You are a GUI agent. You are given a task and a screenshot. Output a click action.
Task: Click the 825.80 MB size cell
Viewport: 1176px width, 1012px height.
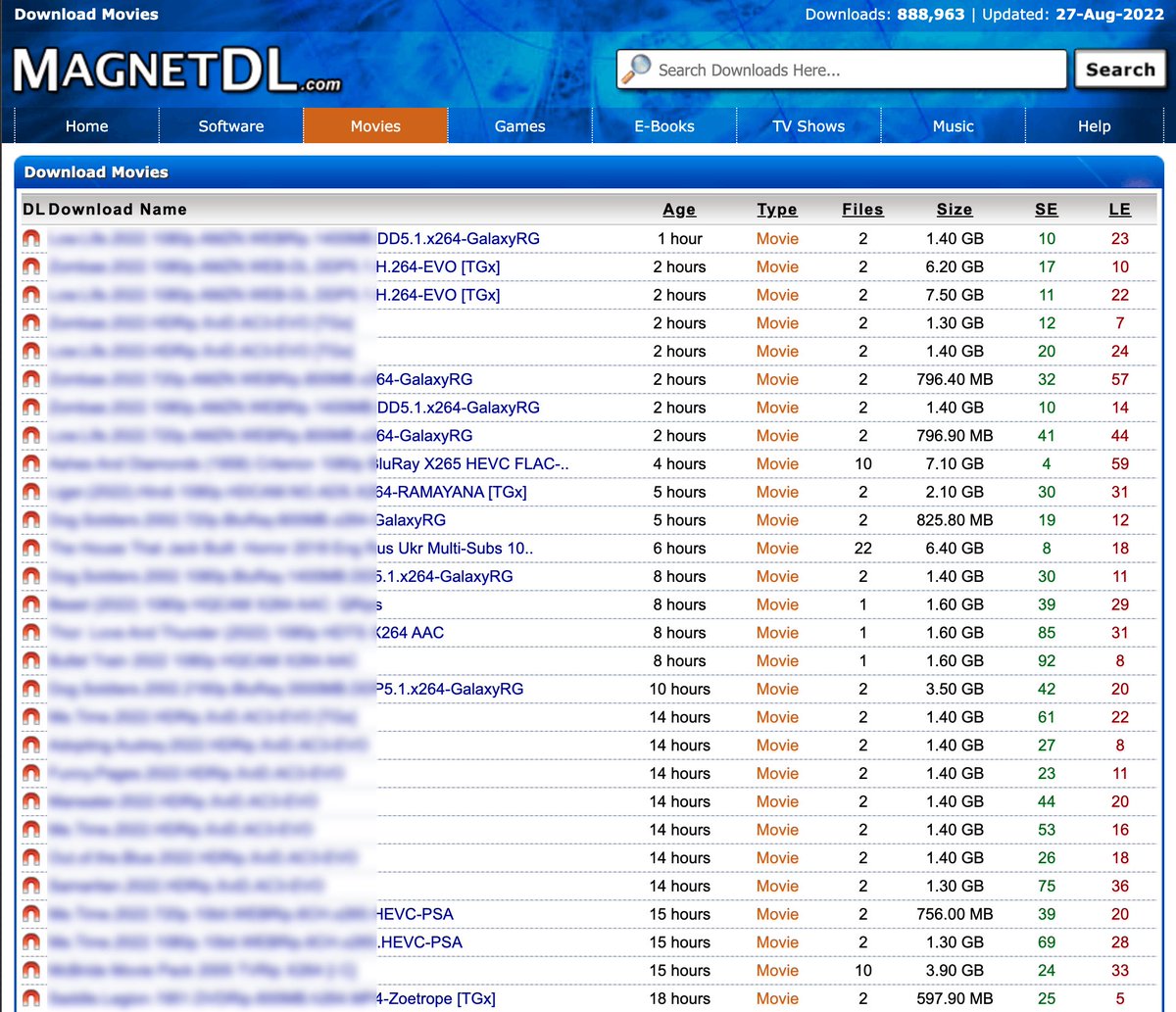(955, 520)
